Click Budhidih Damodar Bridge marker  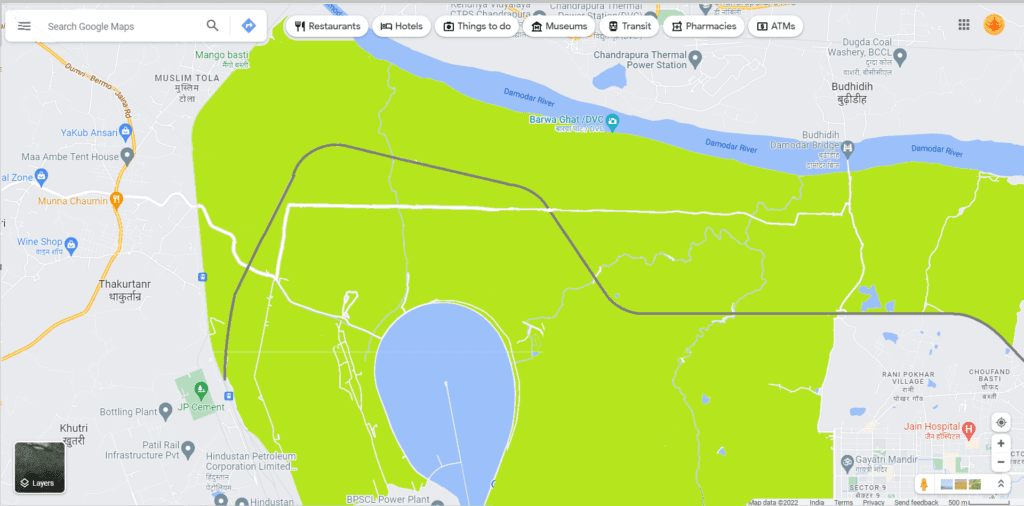pyautogui.click(x=848, y=150)
